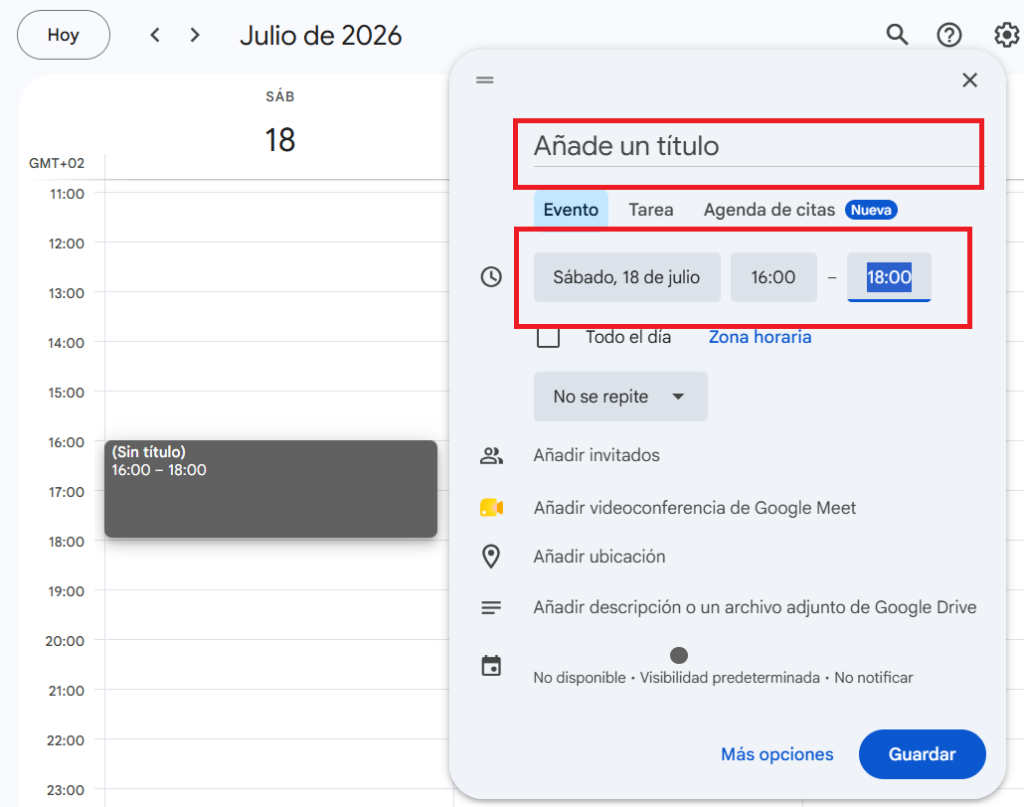
Task: Click 'No disponible · Visibilidad predeterminada' text
Action: tap(723, 678)
